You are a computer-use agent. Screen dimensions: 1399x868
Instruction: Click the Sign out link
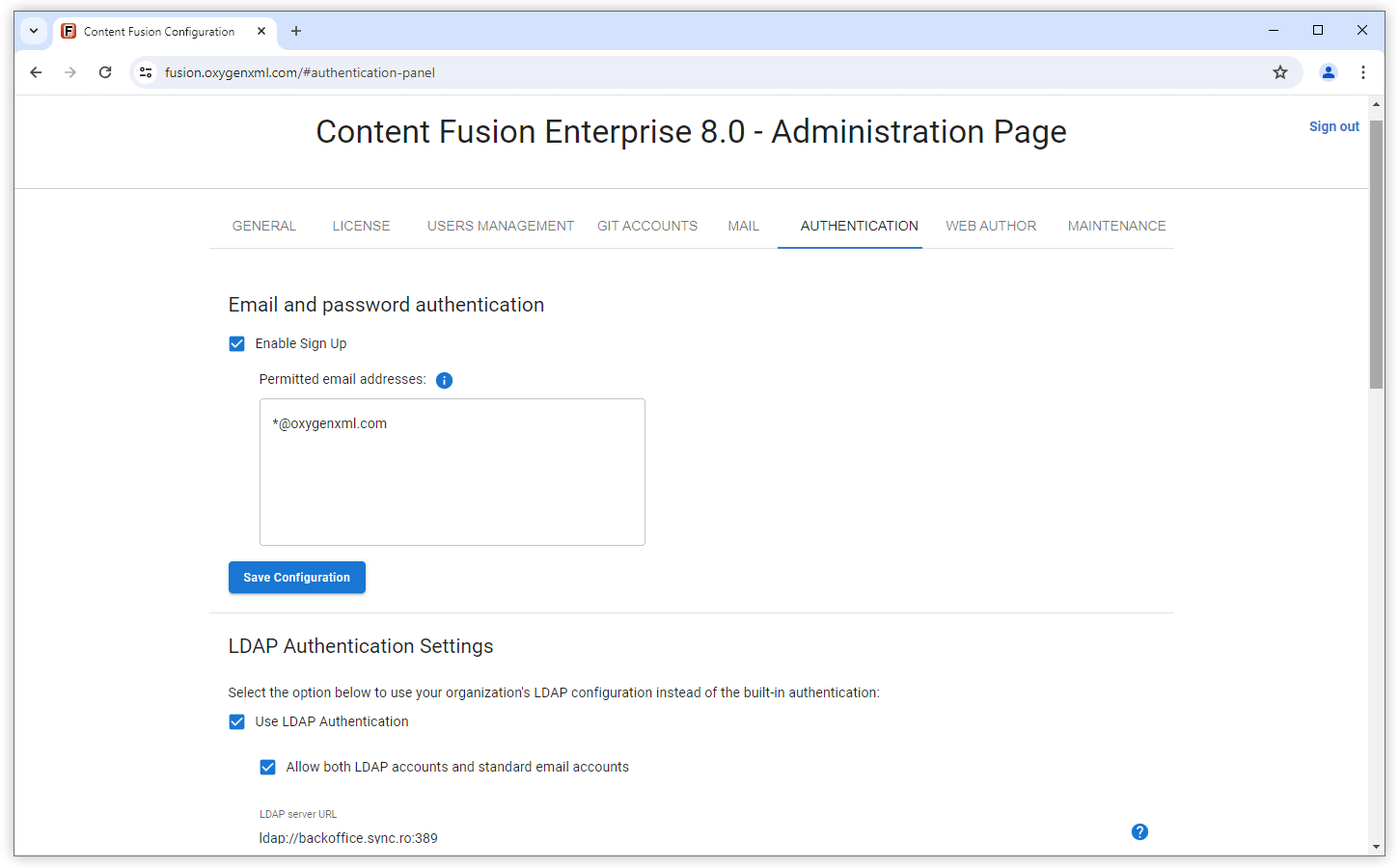1334,126
